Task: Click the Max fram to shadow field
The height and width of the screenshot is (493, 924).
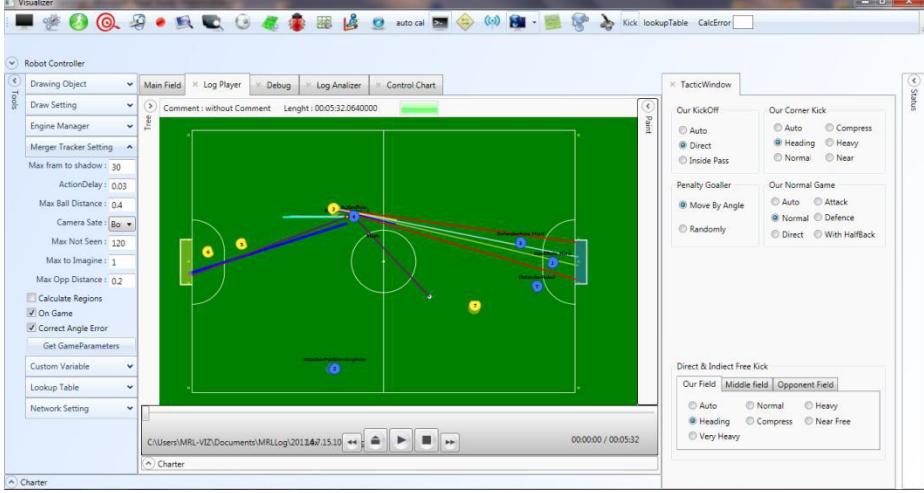Action: pyautogui.click(x=122, y=167)
